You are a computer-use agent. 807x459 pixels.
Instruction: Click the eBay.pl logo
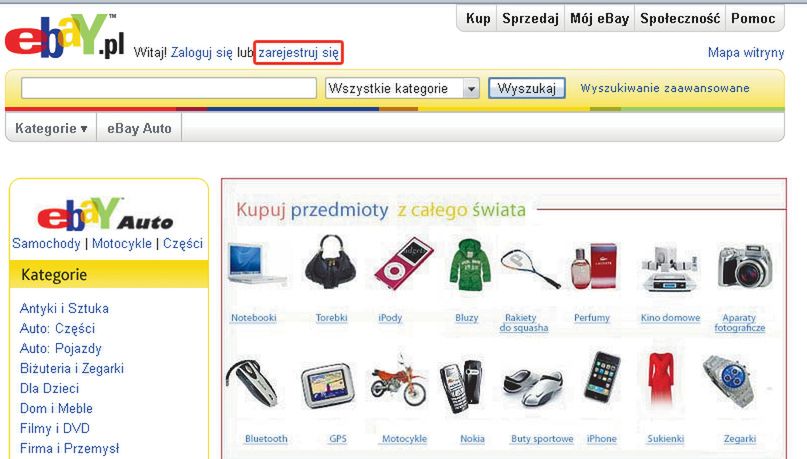(65, 36)
